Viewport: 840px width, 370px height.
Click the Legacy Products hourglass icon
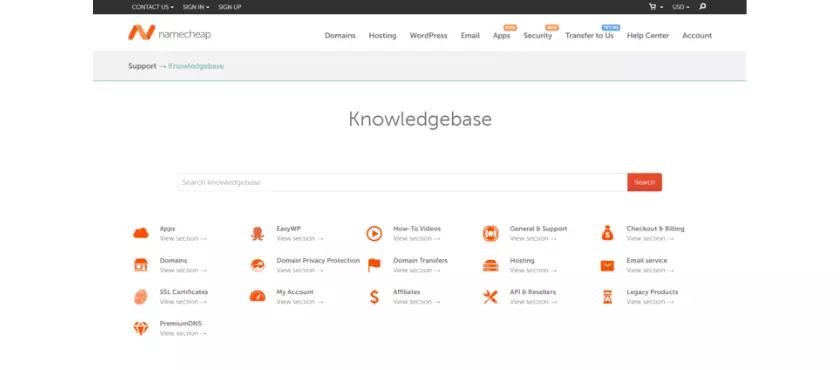point(608,297)
